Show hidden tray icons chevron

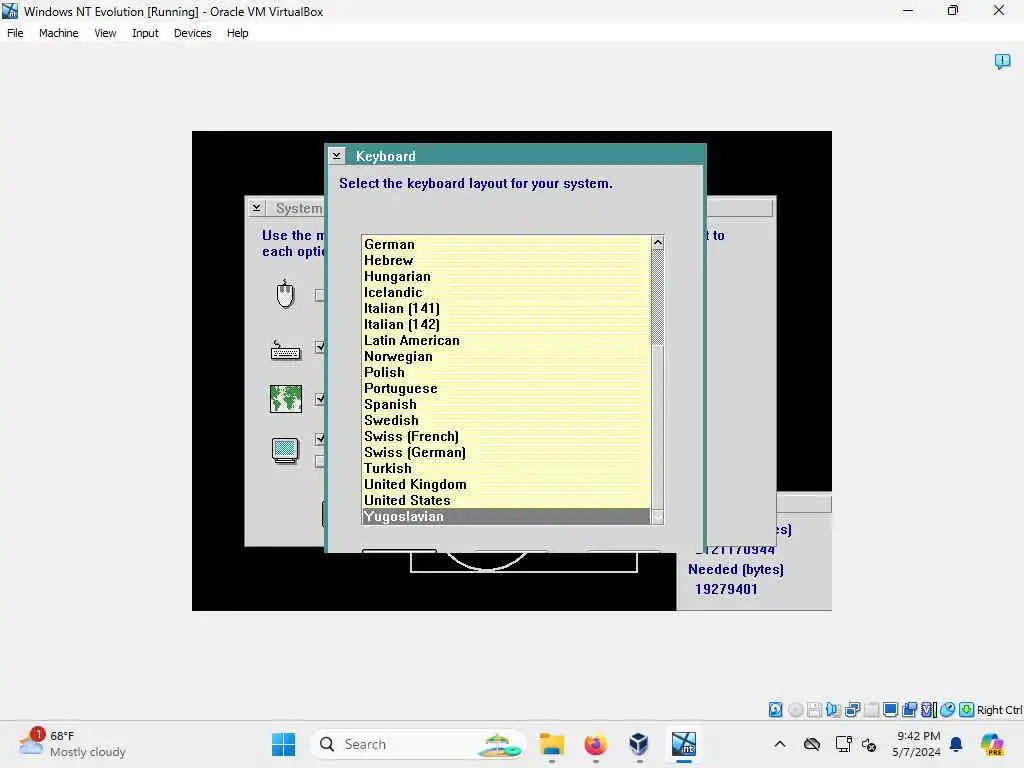click(x=780, y=744)
